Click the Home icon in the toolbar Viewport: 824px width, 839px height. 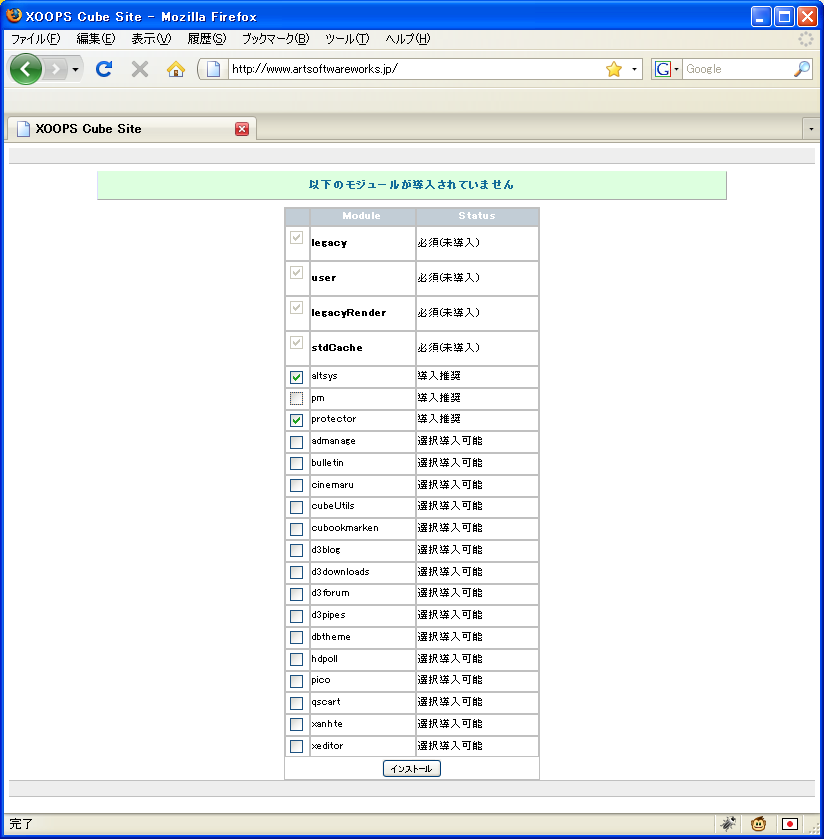click(176, 69)
